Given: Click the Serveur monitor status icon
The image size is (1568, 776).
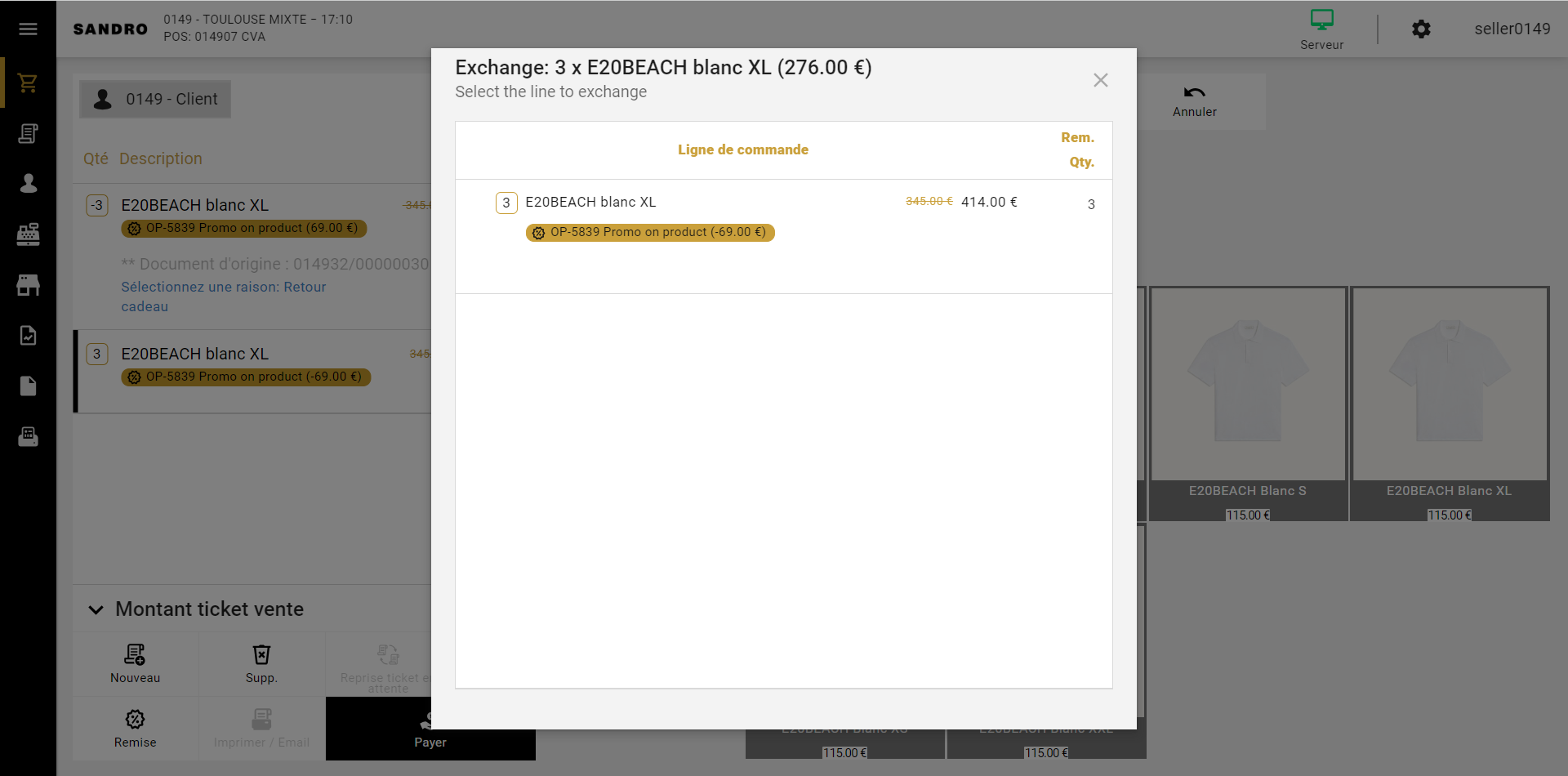Looking at the screenshot, I should tap(1321, 29).
